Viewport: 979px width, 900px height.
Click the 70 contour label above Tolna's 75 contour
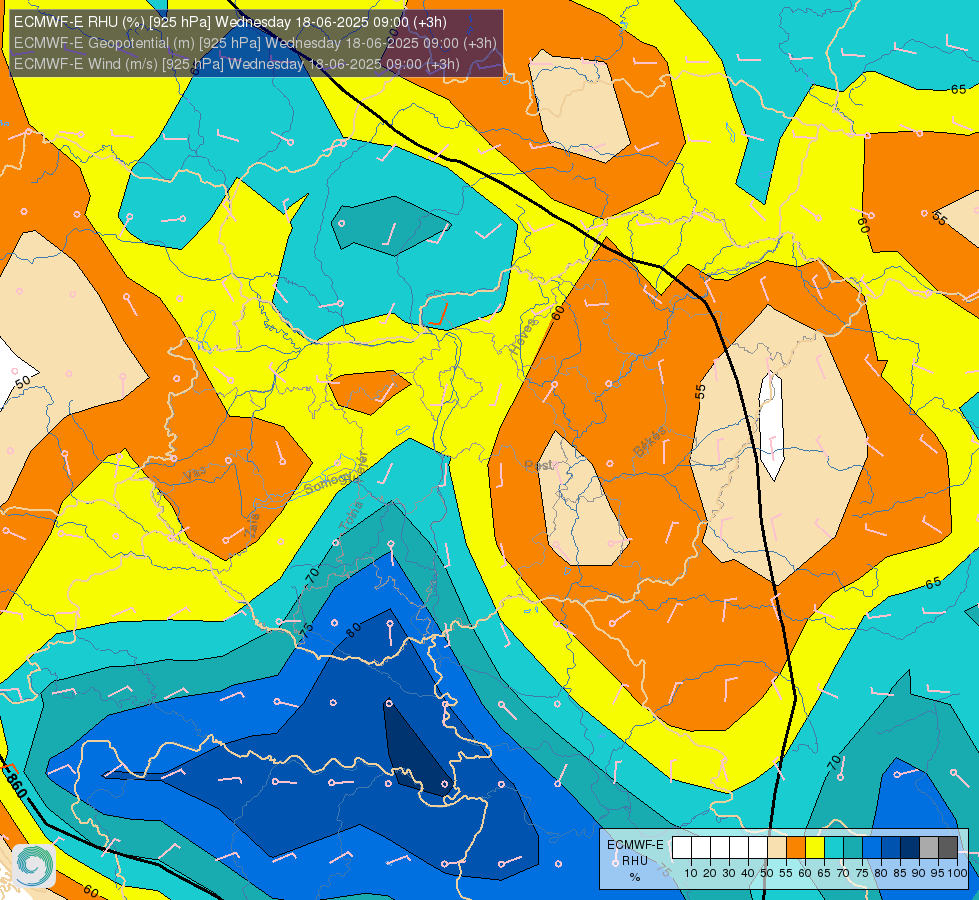[312, 575]
